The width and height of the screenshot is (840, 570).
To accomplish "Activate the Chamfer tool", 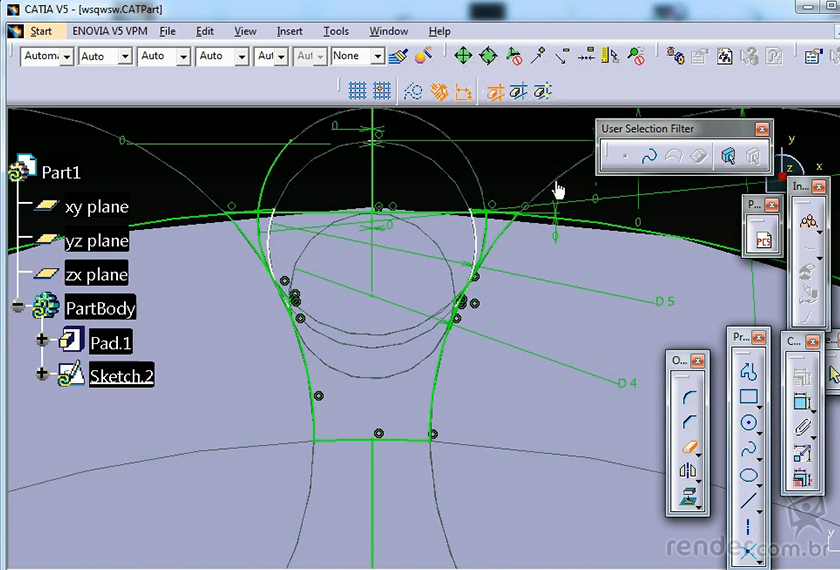I will tap(689, 422).
